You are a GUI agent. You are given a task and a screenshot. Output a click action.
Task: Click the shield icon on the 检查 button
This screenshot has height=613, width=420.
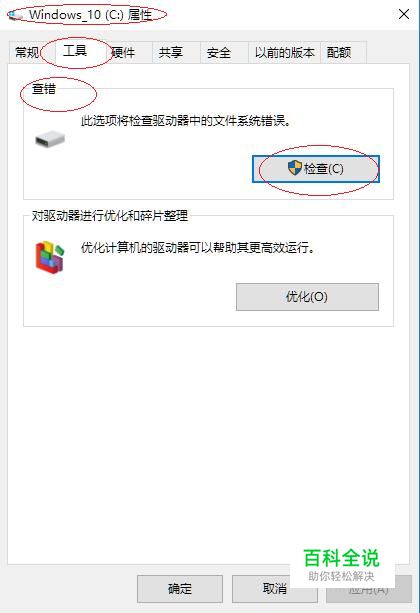coord(295,168)
